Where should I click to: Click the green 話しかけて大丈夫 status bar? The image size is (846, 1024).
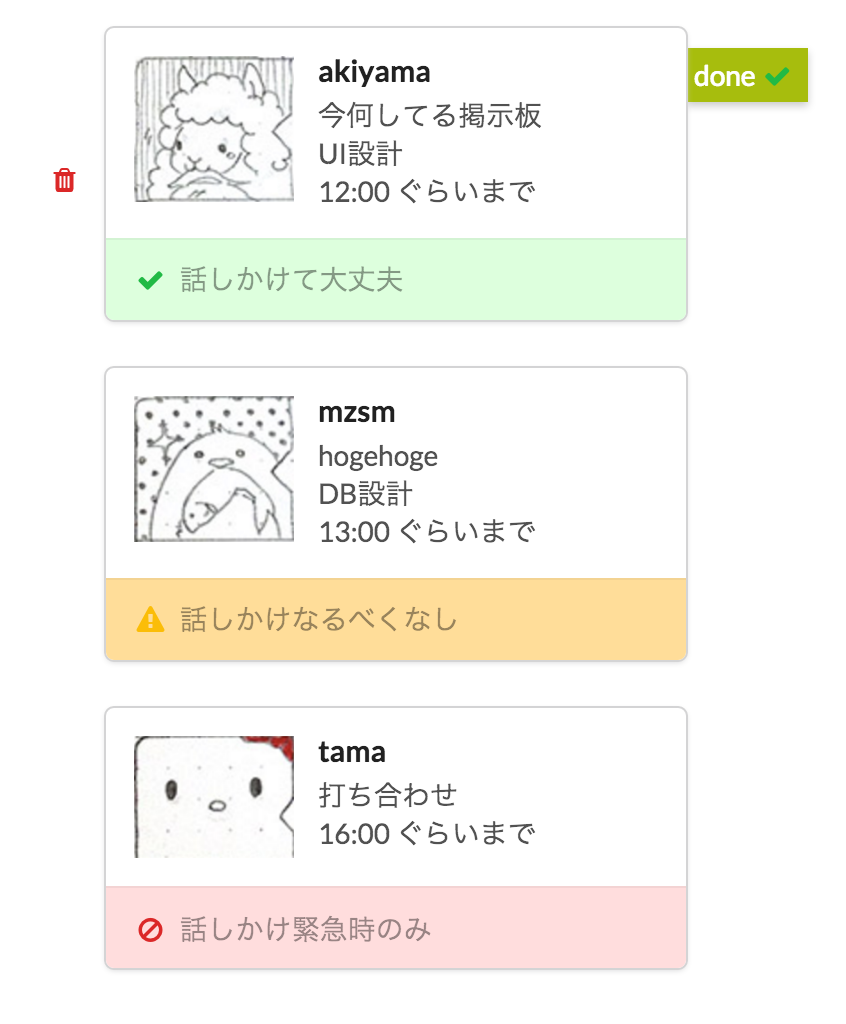[396, 280]
